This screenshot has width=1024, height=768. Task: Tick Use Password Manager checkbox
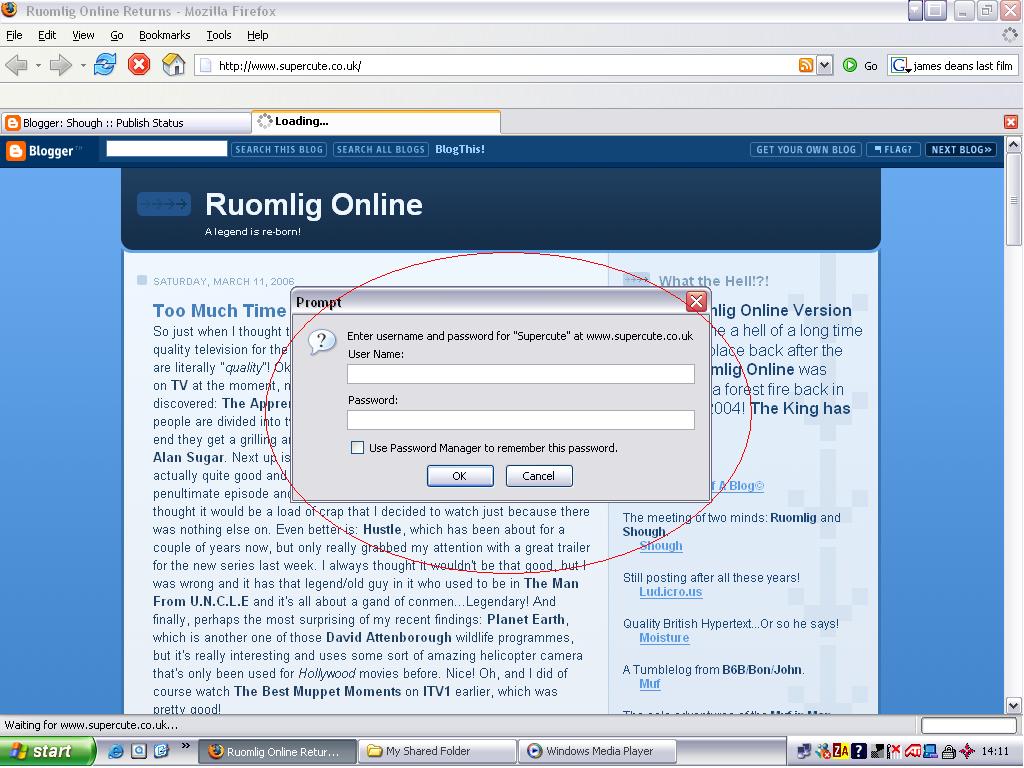click(357, 447)
